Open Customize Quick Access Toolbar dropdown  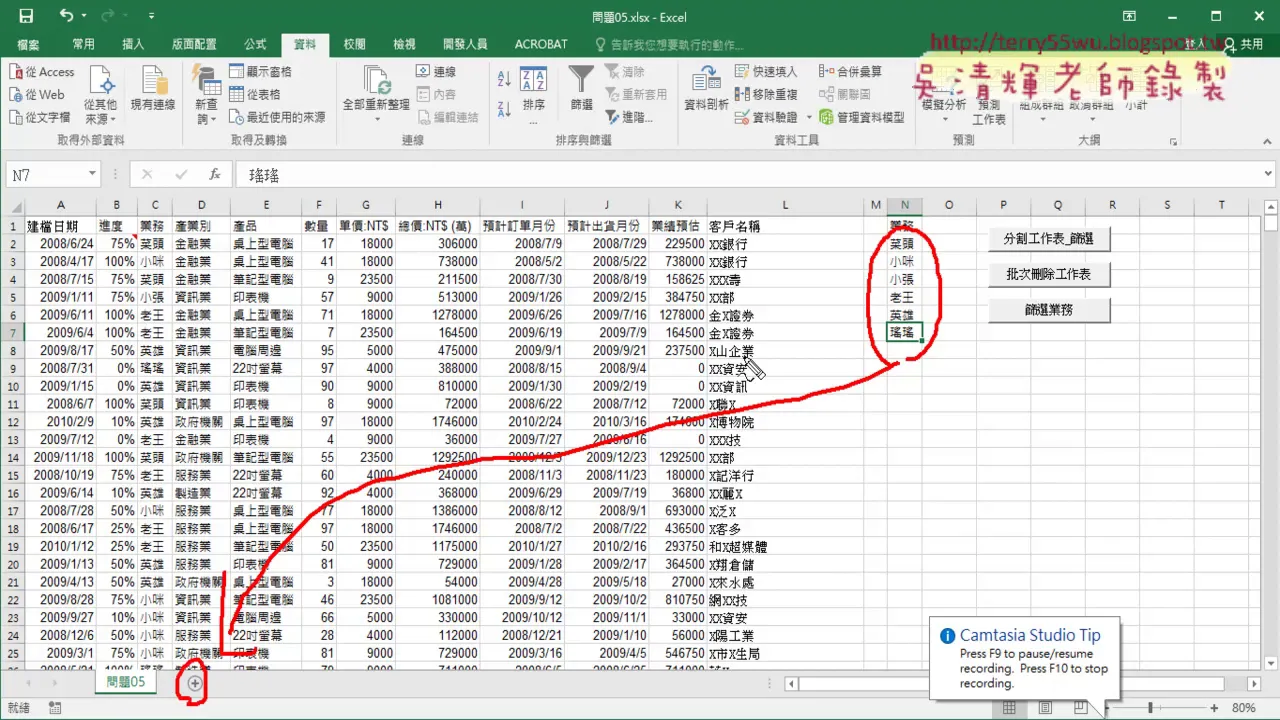151,17
